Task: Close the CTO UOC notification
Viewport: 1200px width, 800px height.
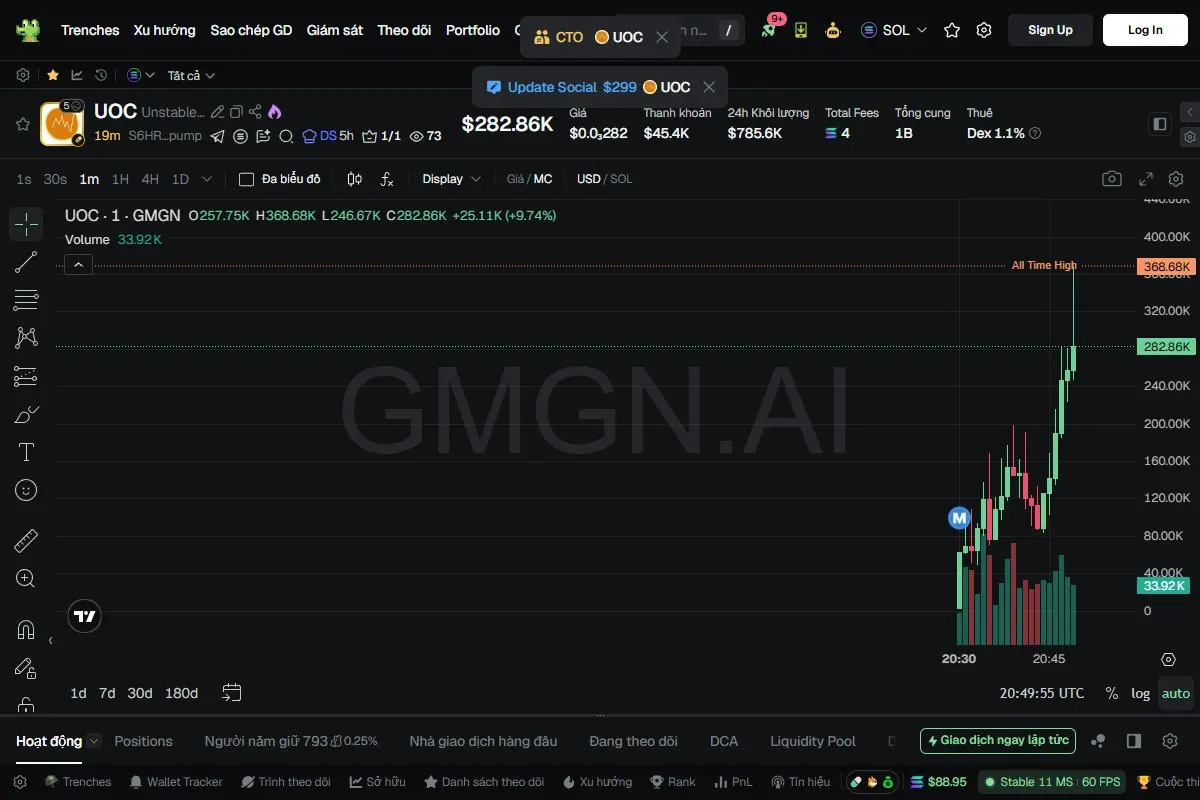Action: click(x=662, y=37)
